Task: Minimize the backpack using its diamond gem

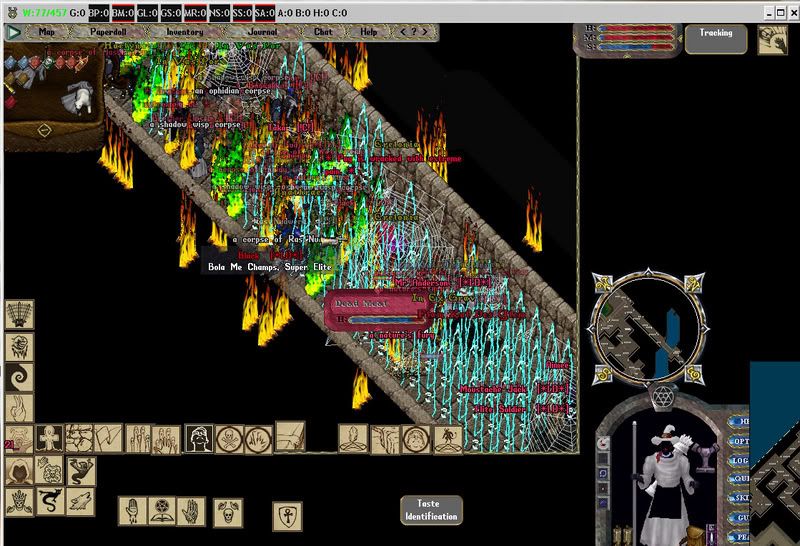Action: pos(44,131)
